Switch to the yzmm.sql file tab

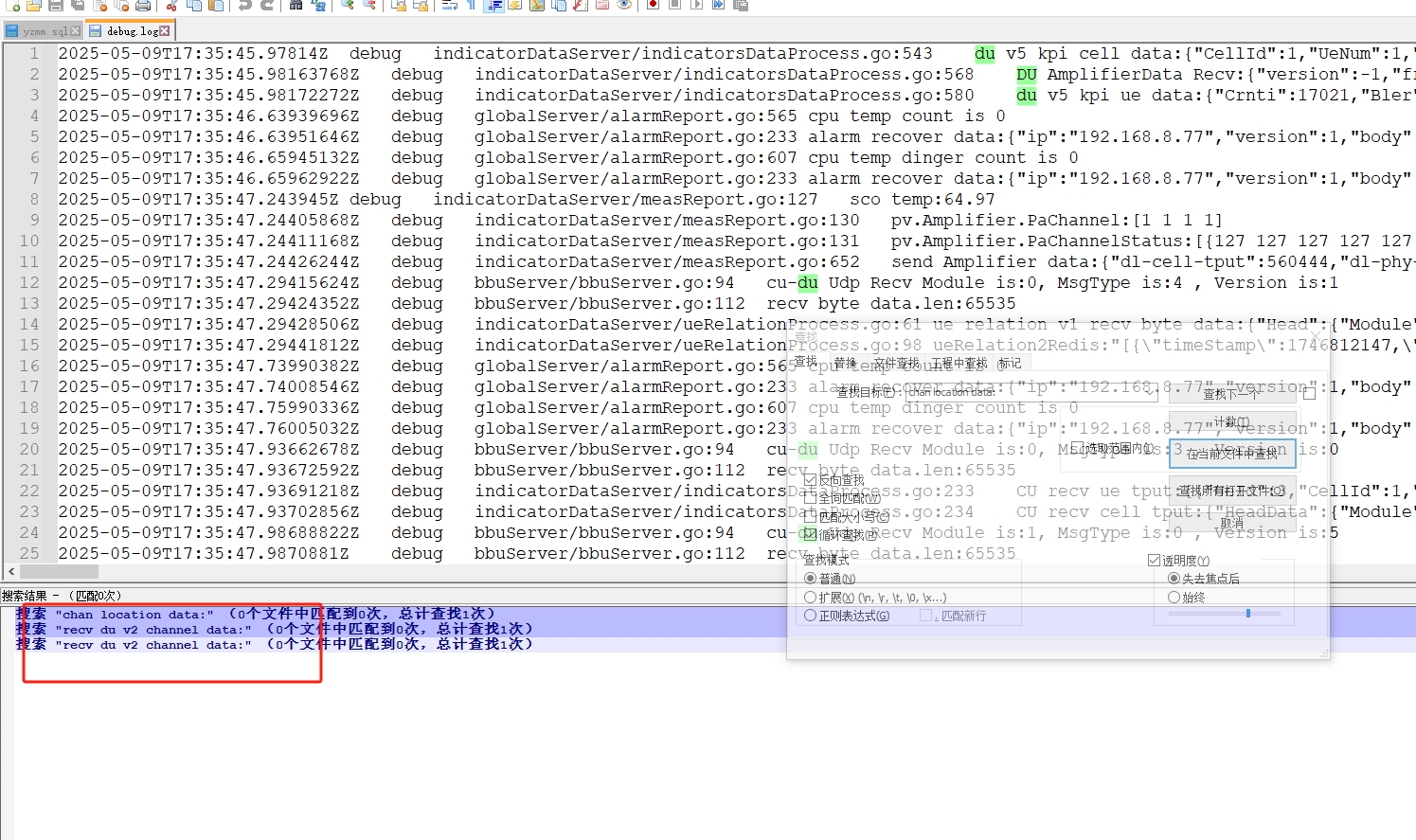click(x=44, y=31)
